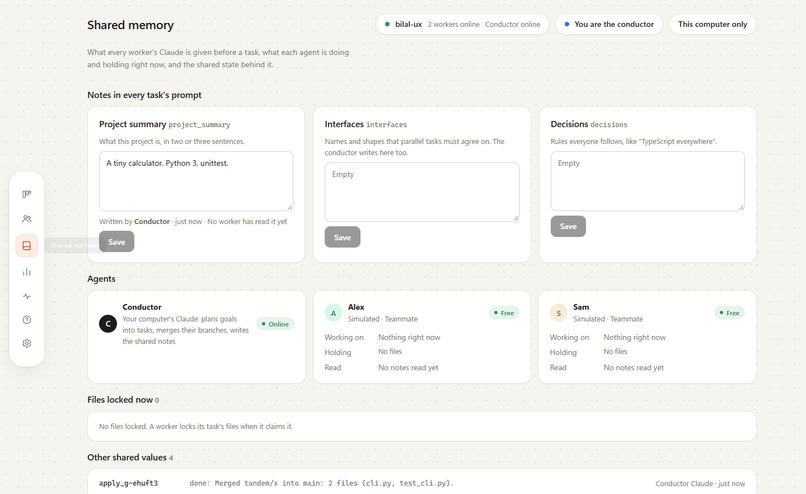
Task: Select the Shared memory sidebar icon
Action: [27, 246]
